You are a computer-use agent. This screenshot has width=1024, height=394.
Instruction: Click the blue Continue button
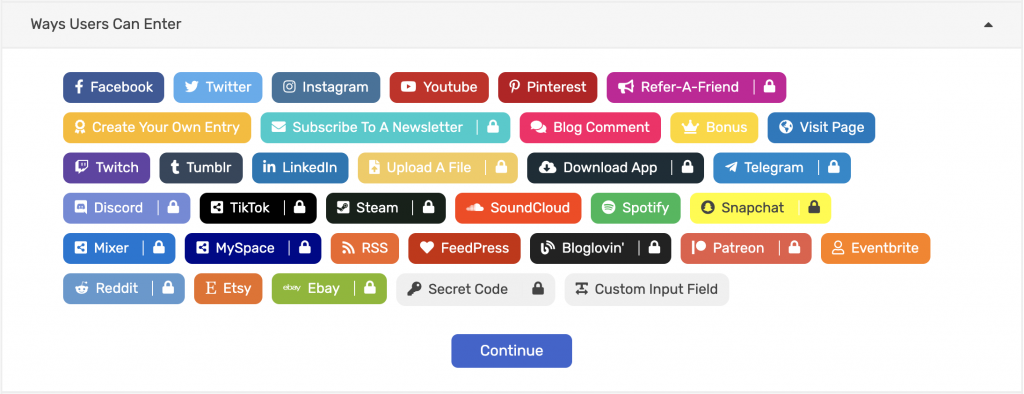(x=511, y=351)
